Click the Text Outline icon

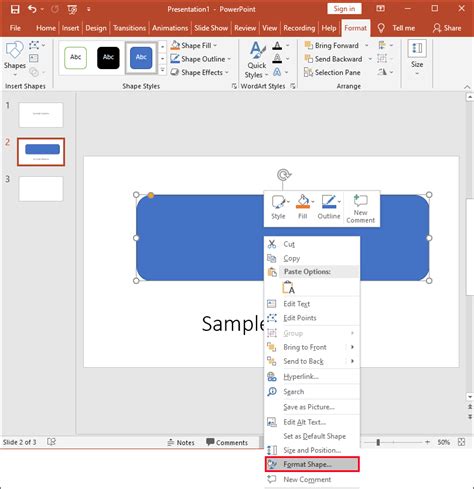coord(277,59)
